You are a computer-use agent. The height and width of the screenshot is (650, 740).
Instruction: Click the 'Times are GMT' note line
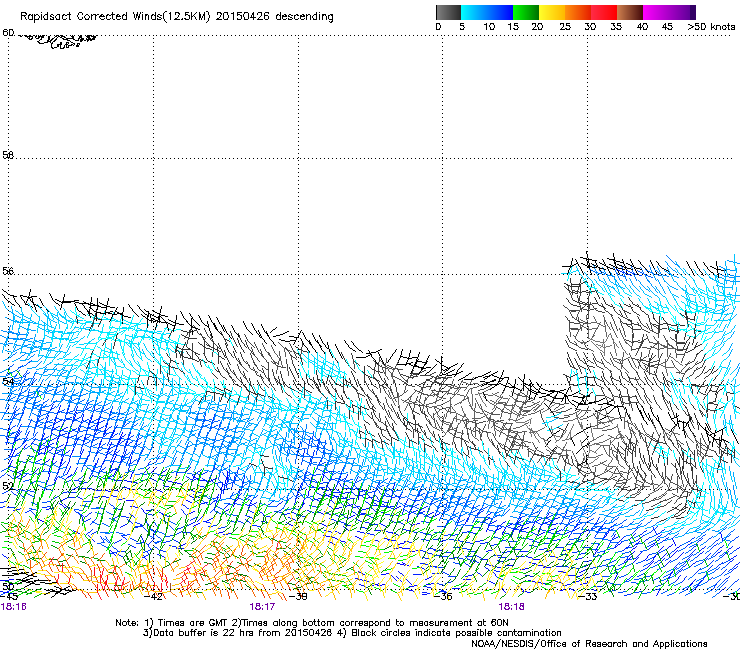312,623
